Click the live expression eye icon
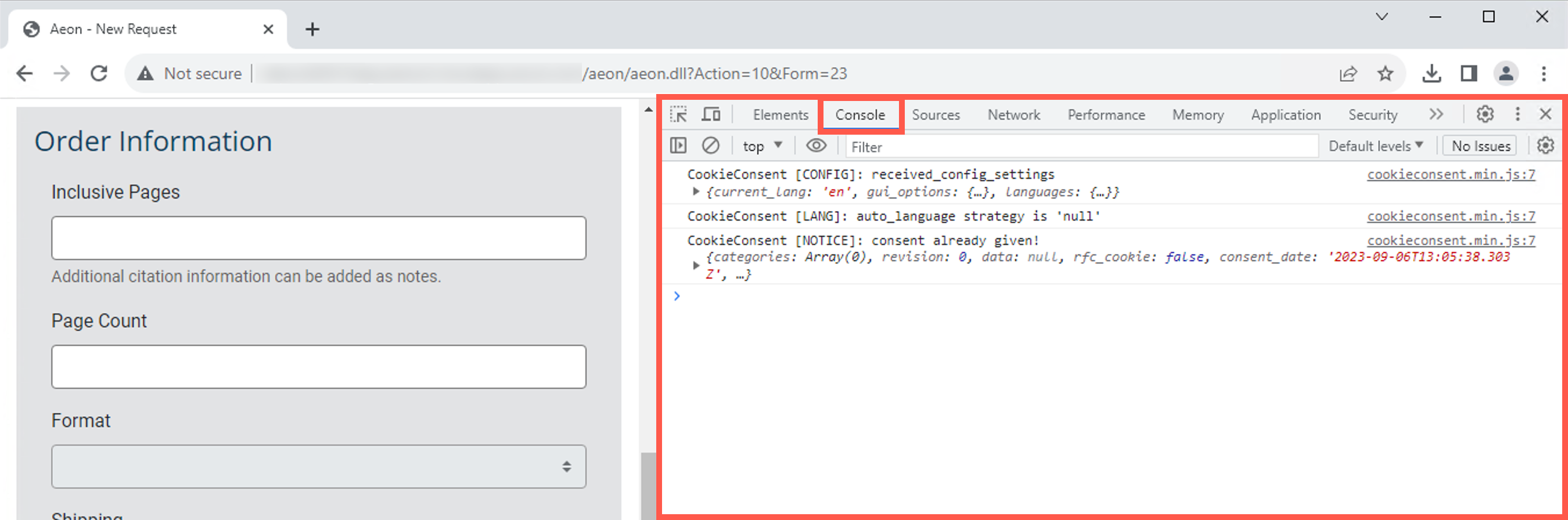The image size is (1568, 520). tap(816, 146)
